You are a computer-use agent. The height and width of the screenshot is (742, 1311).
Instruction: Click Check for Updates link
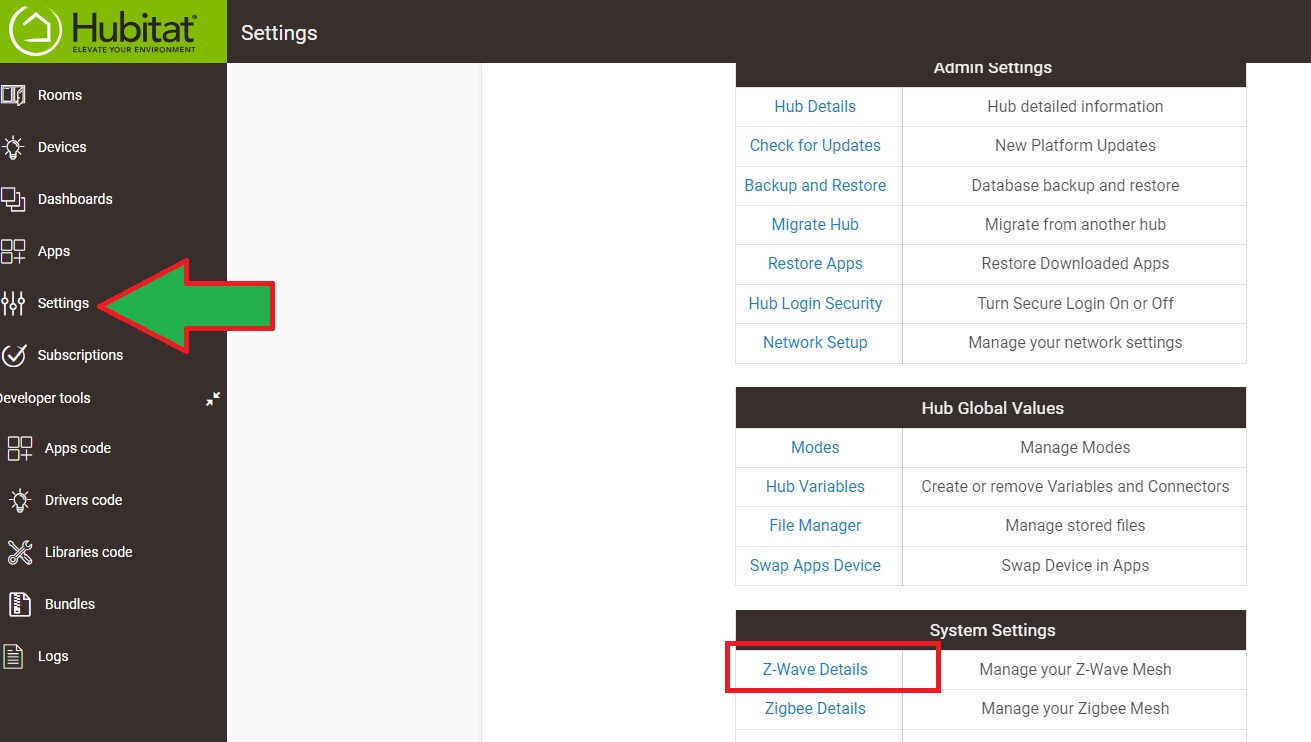[x=815, y=145]
